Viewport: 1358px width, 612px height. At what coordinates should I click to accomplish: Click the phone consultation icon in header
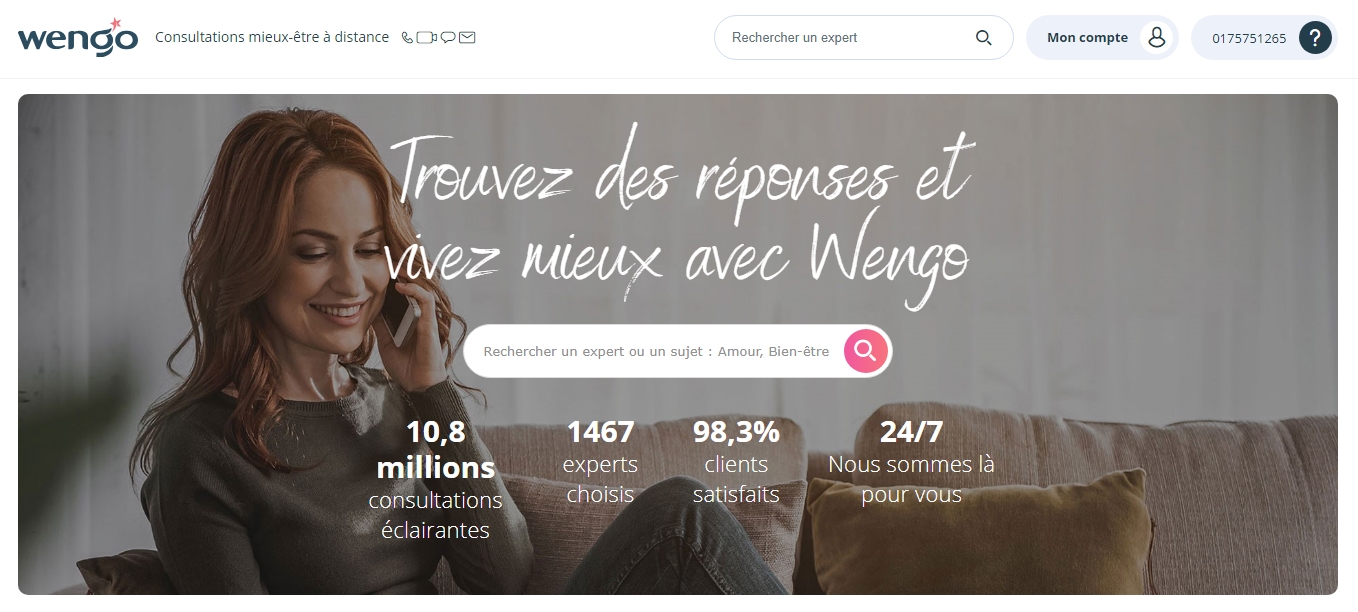407,38
